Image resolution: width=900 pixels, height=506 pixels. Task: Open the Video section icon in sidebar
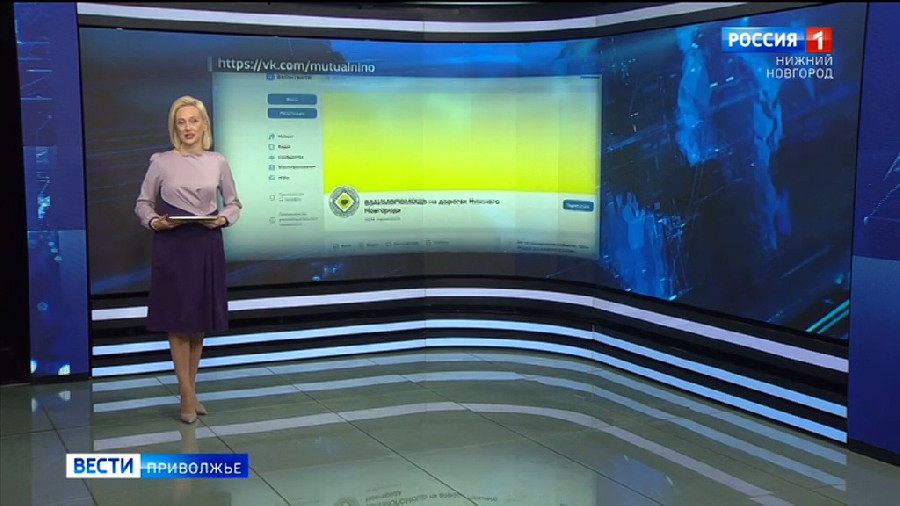pyautogui.click(x=272, y=145)
